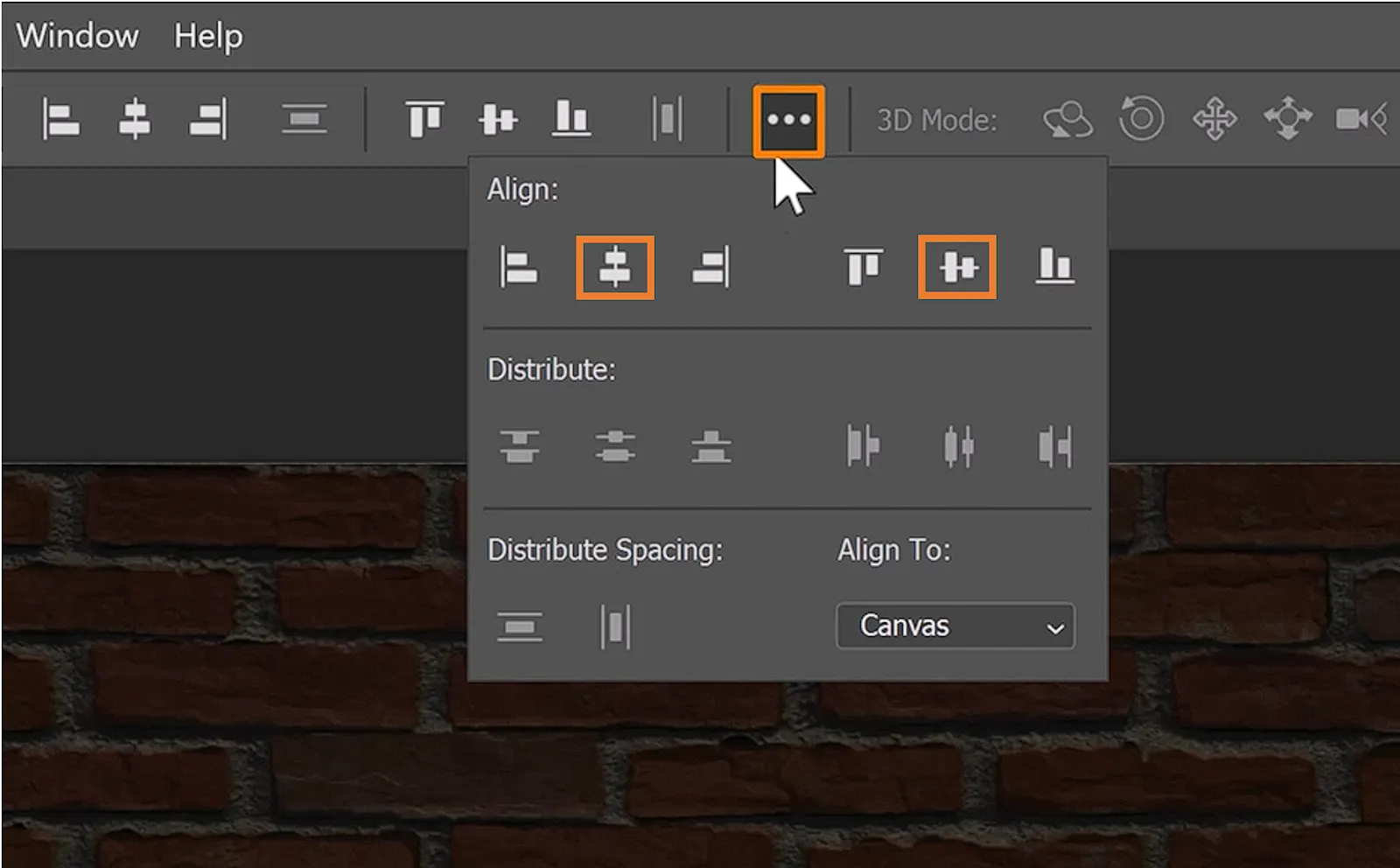1400x868 pixels.
Task: Click horizontal Distribute Spacing icon in popup
Action: (615, 626)
